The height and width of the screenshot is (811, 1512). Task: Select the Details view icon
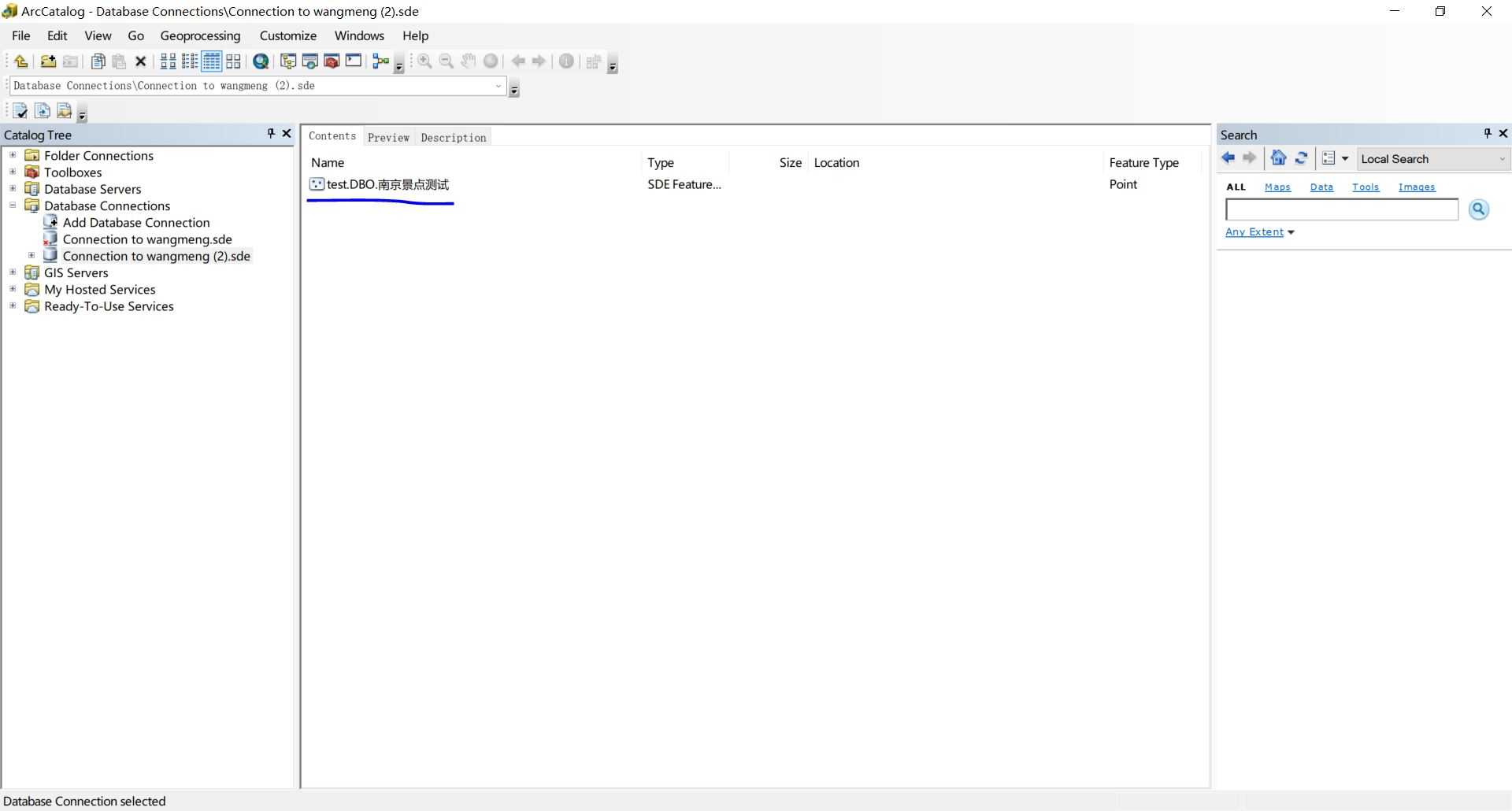coord(211,61)
